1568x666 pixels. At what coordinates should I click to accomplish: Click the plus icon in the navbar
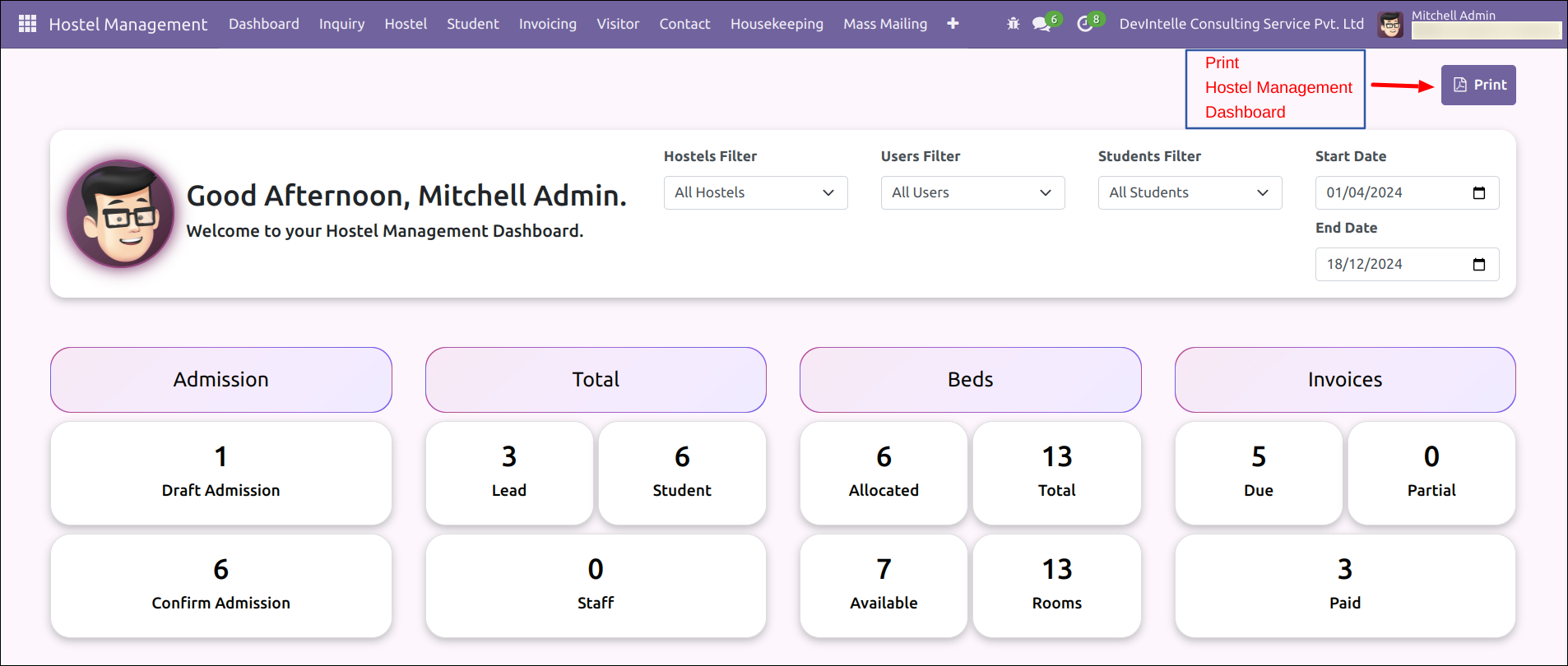(x=953, y=24)
